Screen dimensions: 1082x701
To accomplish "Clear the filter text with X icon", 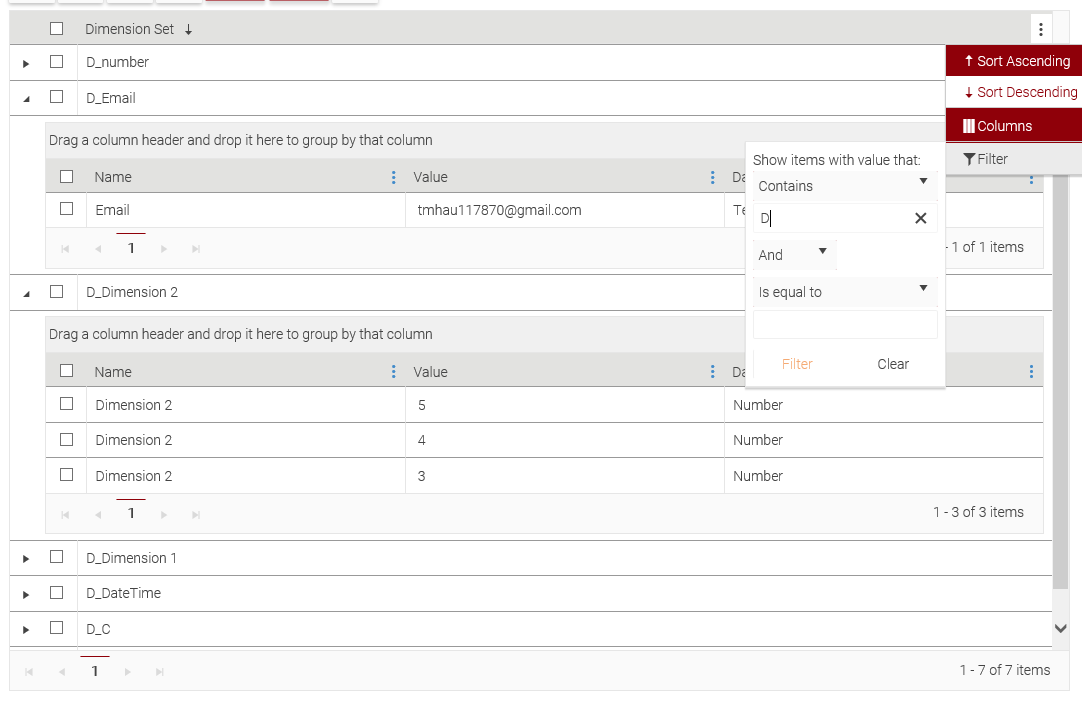I will [x=921, y=218].
